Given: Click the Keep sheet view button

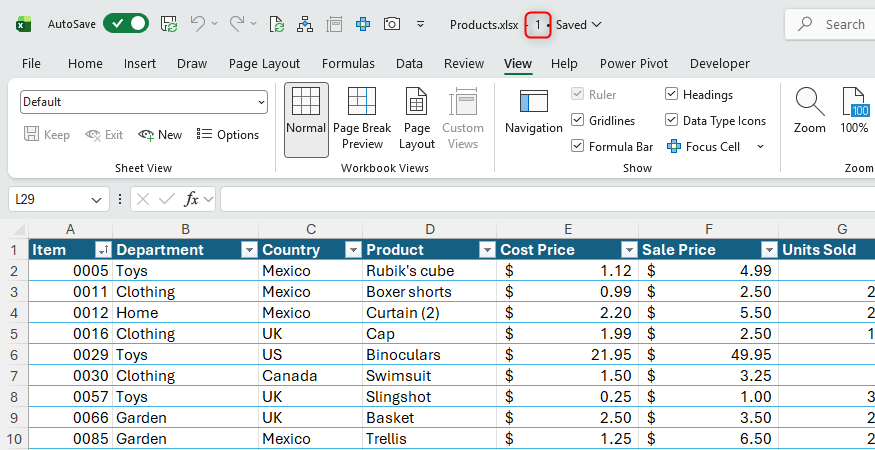Looking at the screenshot, I should (x=47, y=135).
